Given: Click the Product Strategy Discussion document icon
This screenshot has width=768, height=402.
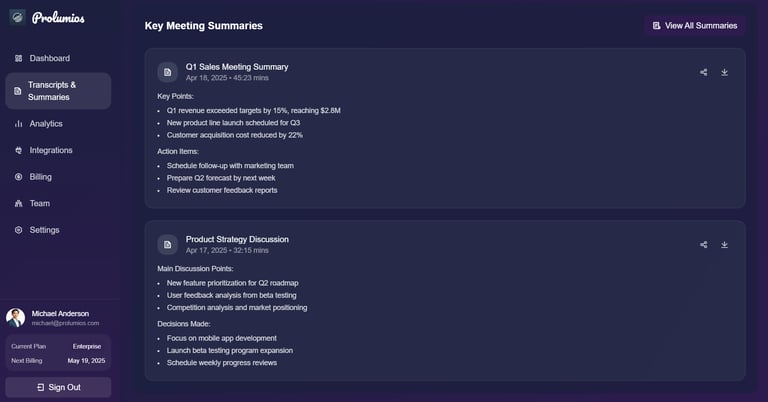Looking at the screenshot, I should [x=167, y=244].
